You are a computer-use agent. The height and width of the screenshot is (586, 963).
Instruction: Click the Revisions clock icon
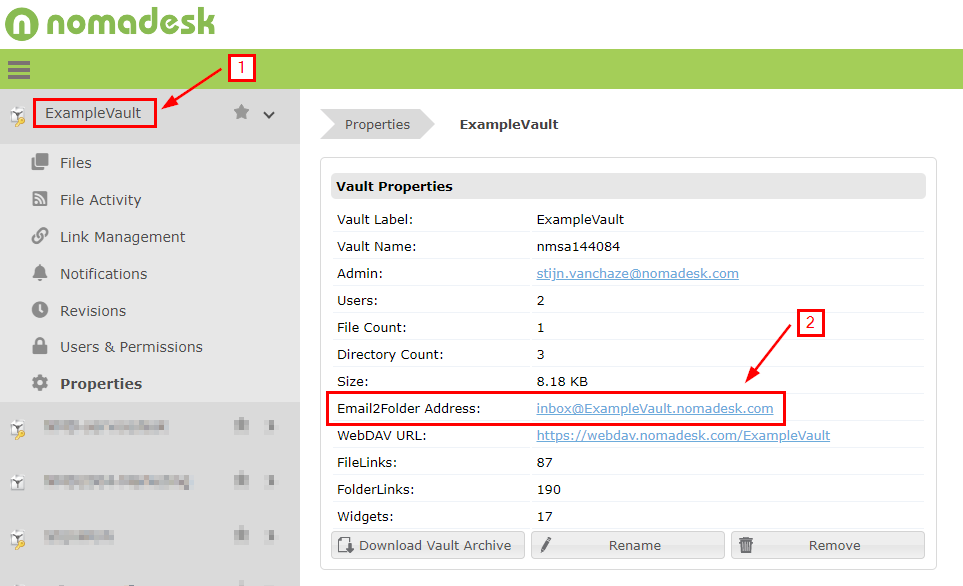click(40, 310)
